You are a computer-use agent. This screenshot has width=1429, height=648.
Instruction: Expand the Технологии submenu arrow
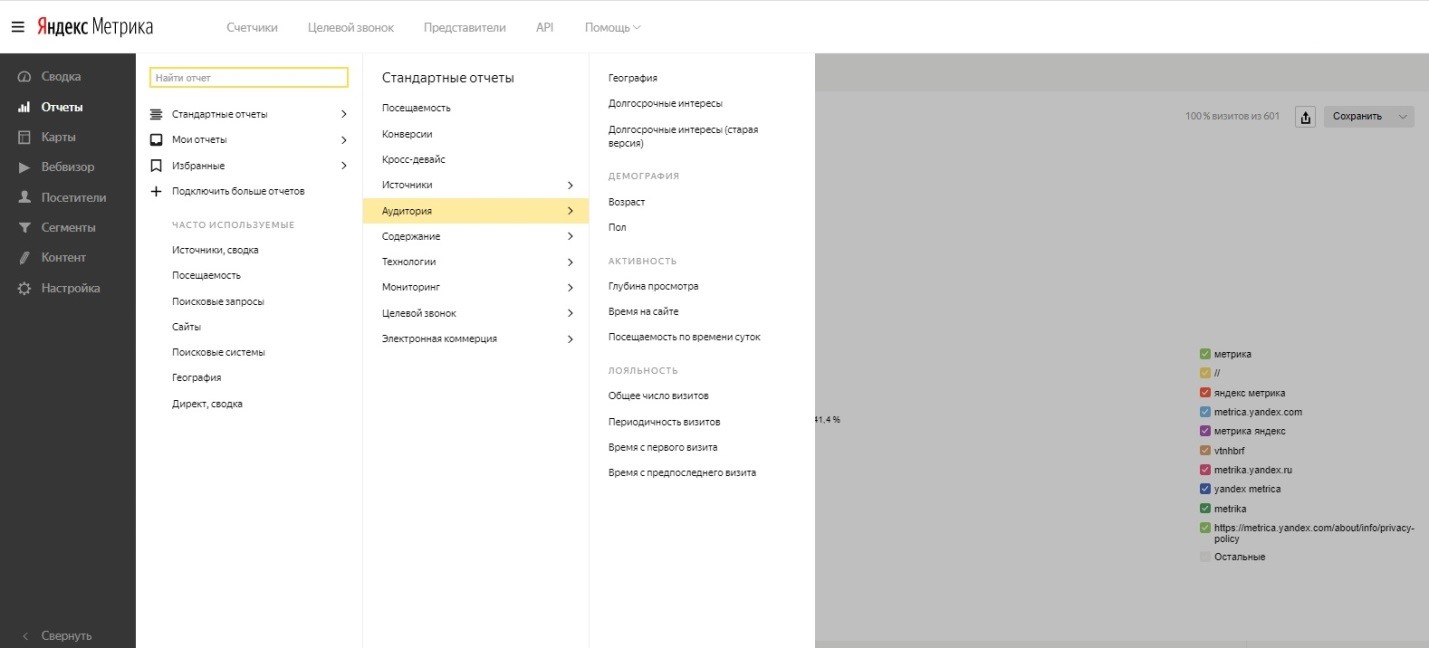570,262
